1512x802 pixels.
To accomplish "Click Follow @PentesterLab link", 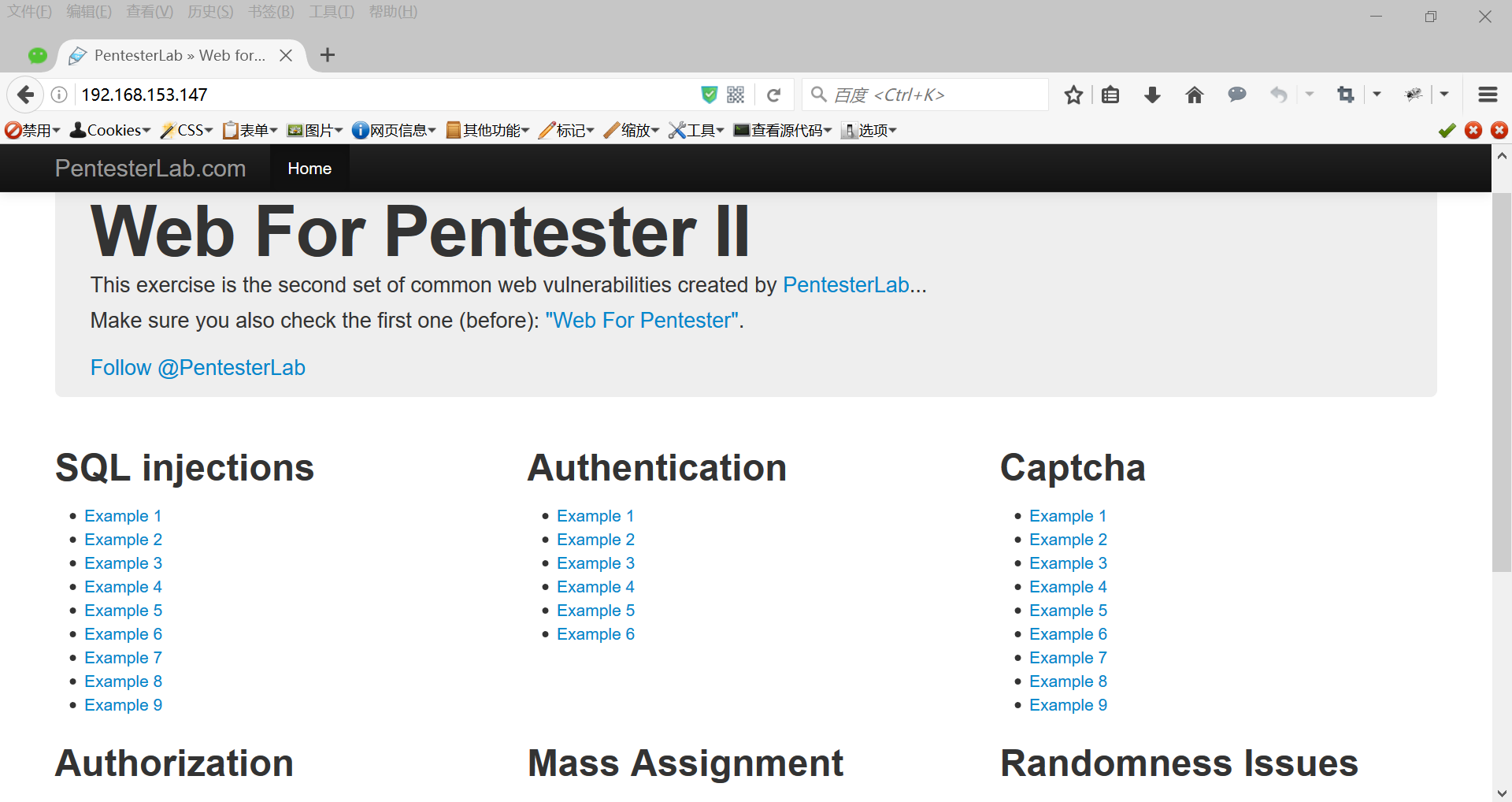I will coord(198,368).
